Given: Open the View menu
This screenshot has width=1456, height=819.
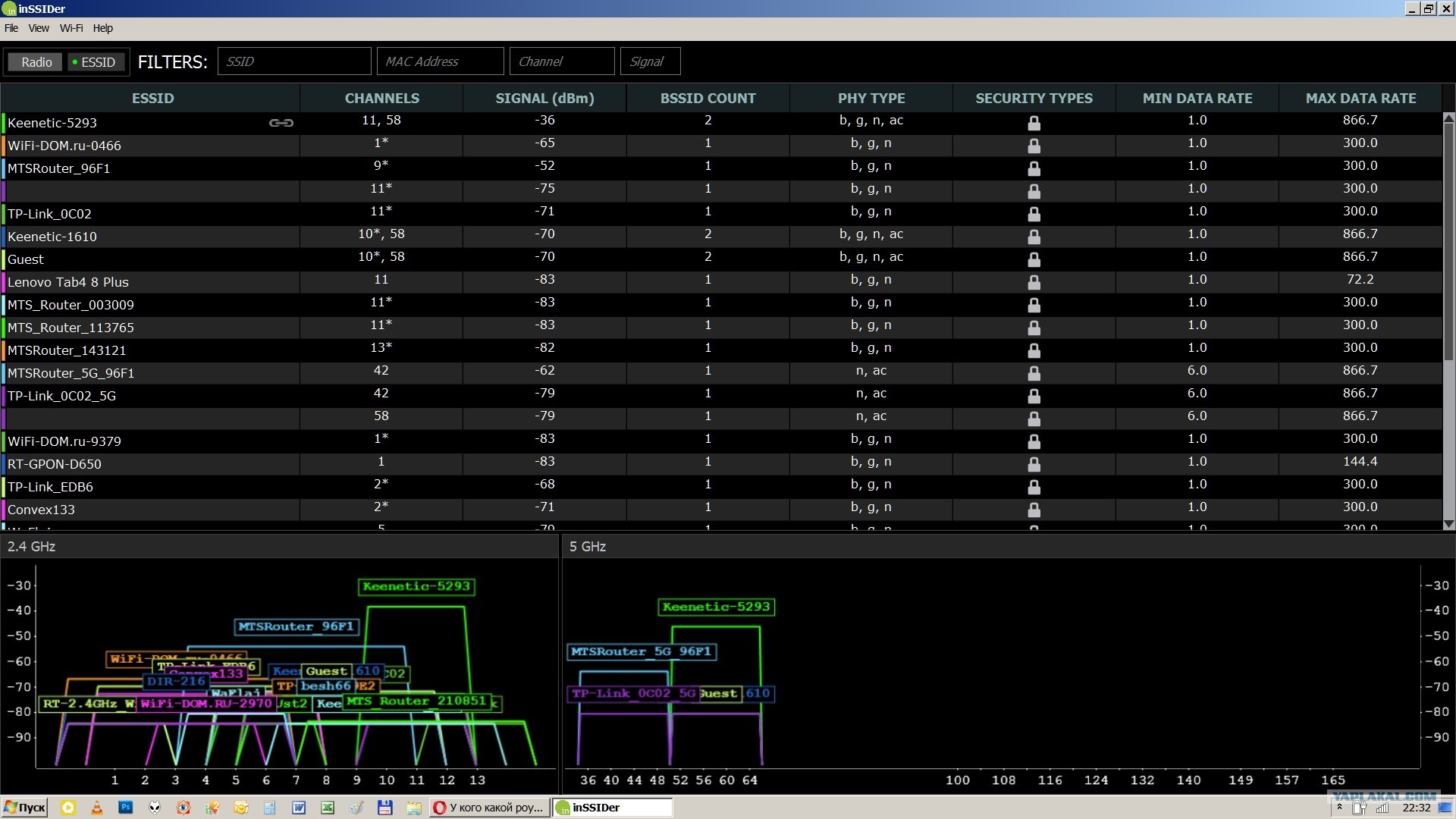Looking at the screenshot, I should [39, 28].
